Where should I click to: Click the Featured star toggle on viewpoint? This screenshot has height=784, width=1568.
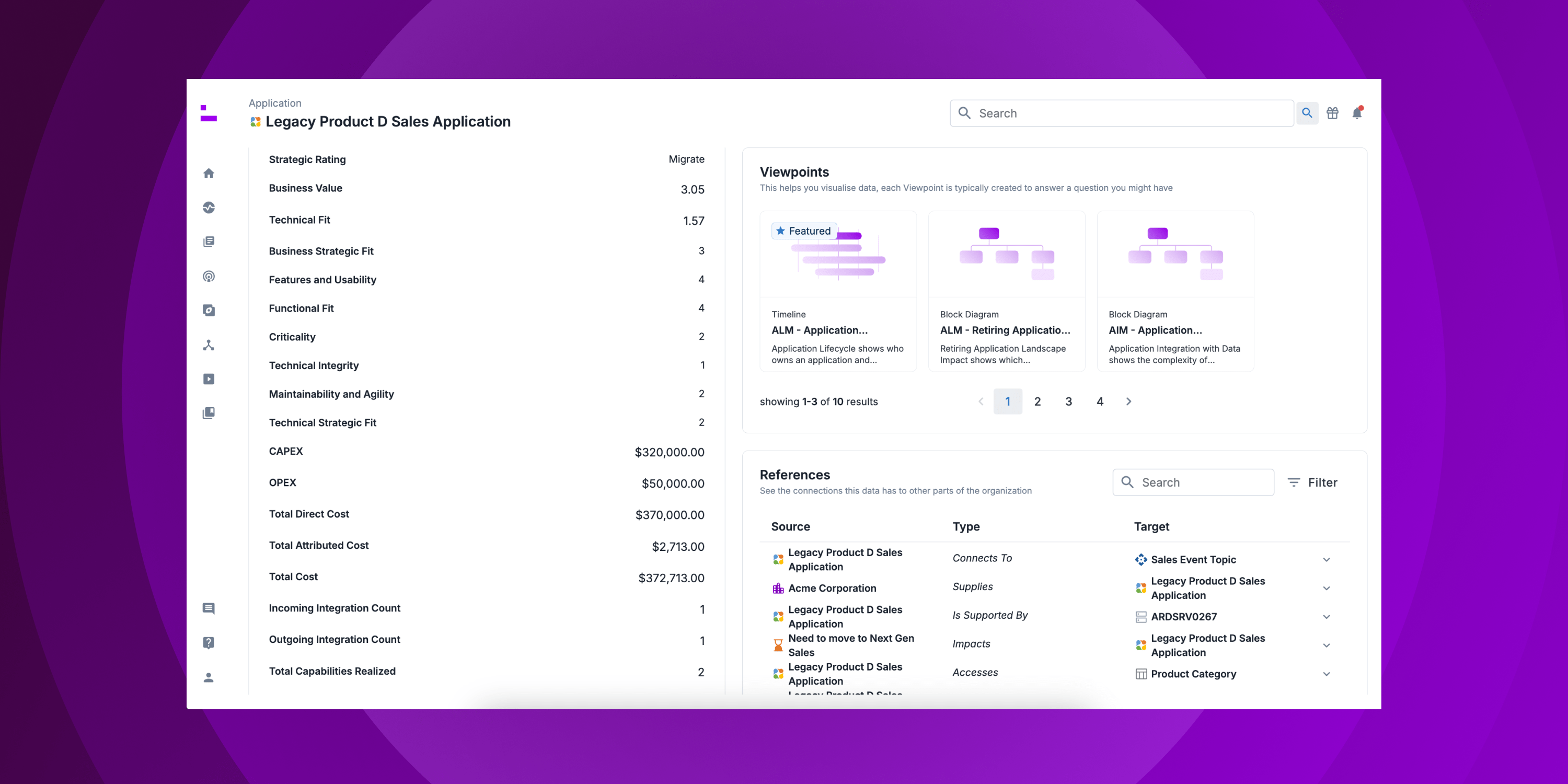click(781, 231)
